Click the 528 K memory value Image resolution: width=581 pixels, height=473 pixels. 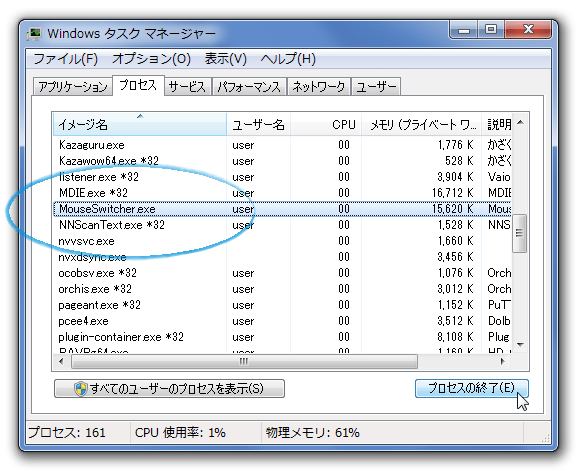click(459, 161)
